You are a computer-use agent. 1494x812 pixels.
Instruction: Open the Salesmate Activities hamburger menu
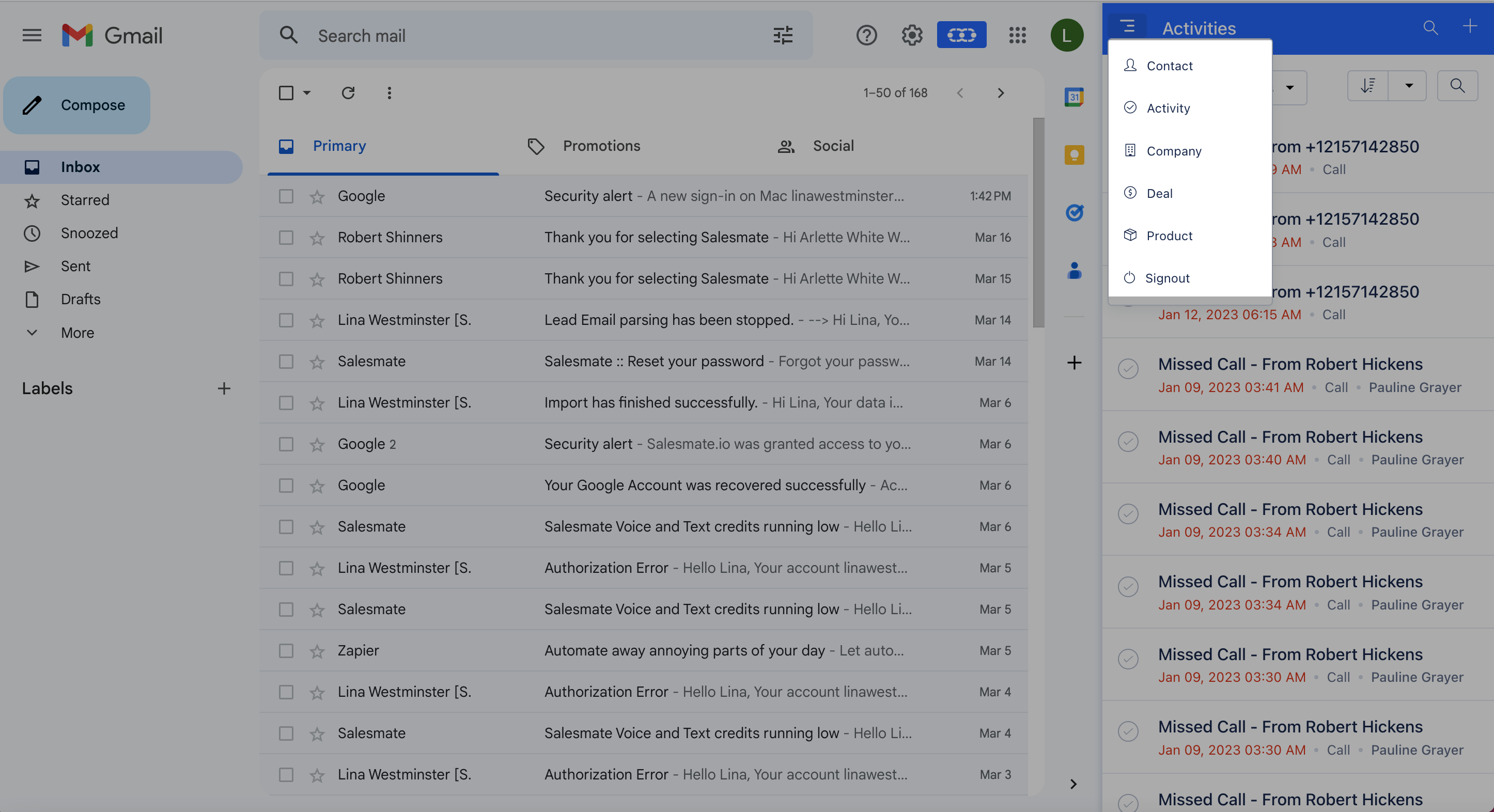coord(1127,27)
